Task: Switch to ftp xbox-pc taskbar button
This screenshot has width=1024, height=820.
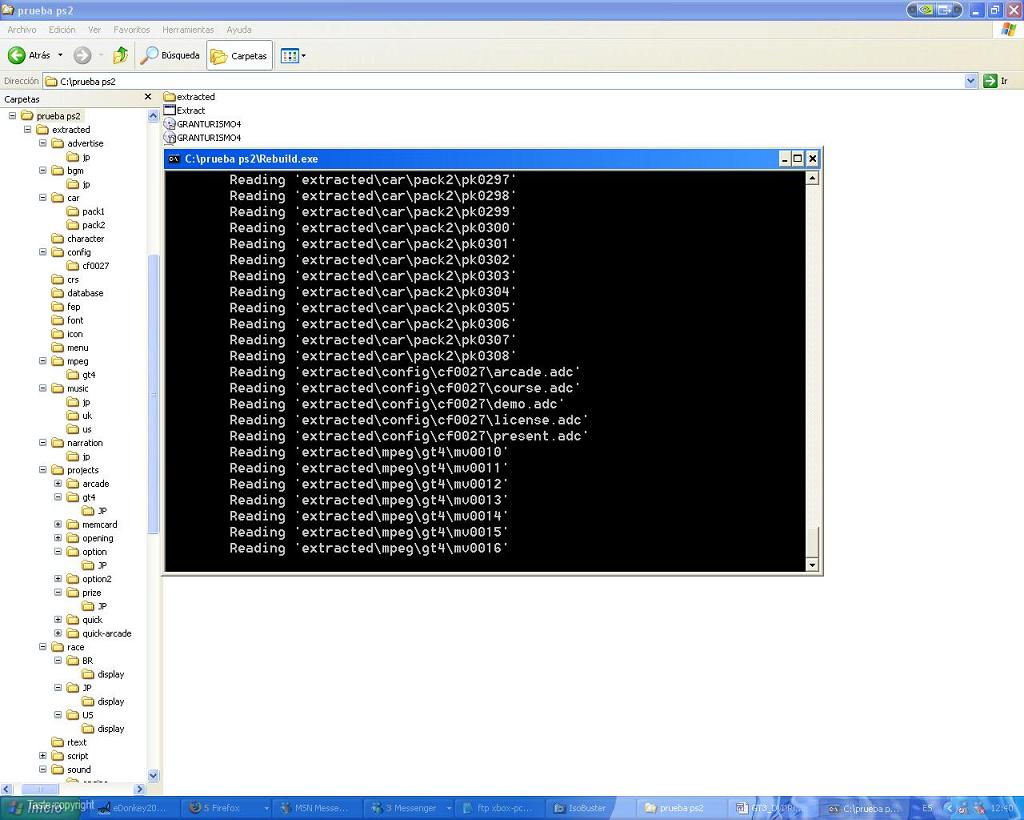Action: point(500,808)
